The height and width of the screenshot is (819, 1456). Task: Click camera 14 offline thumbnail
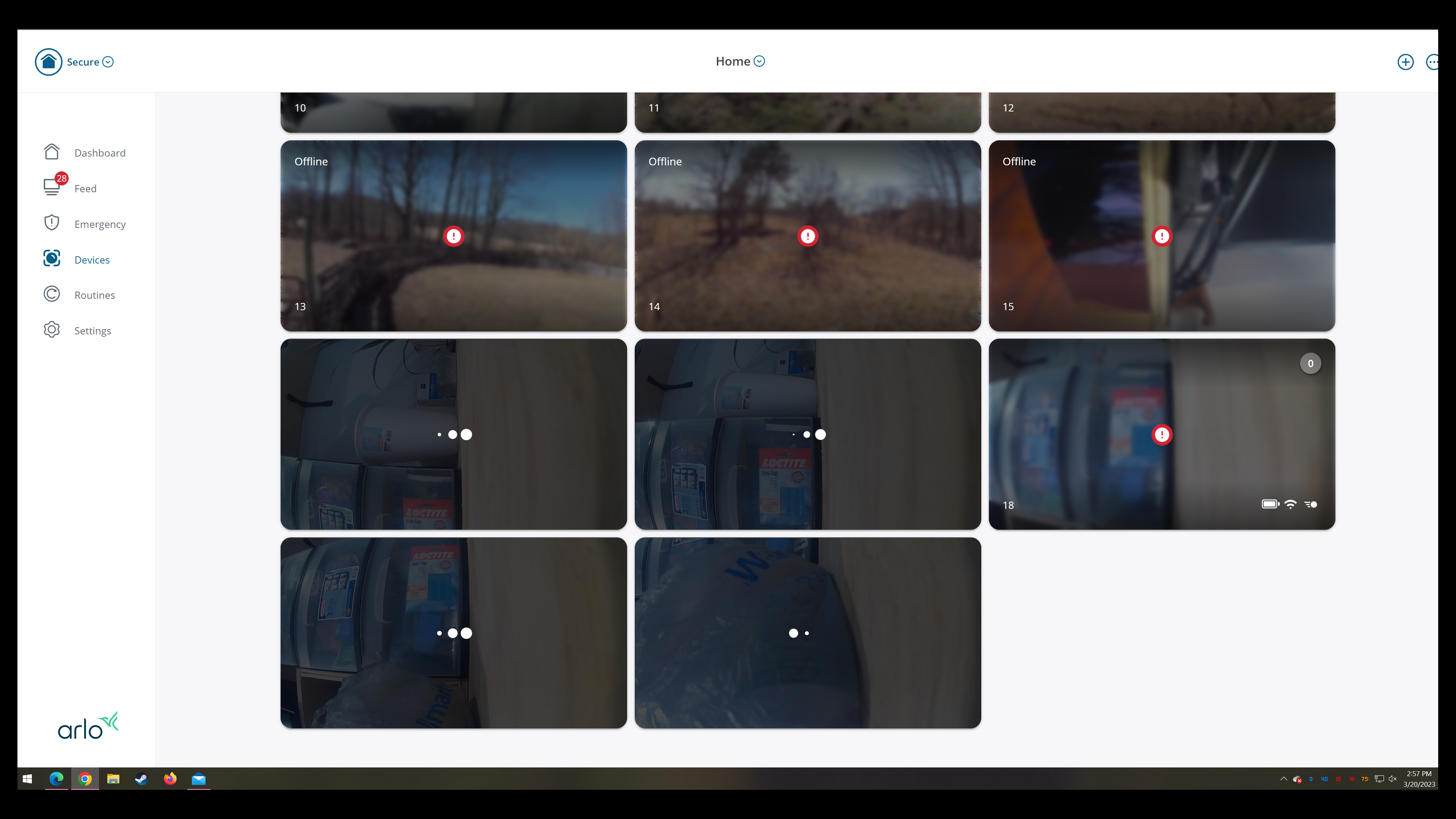[x=808, y=236]
